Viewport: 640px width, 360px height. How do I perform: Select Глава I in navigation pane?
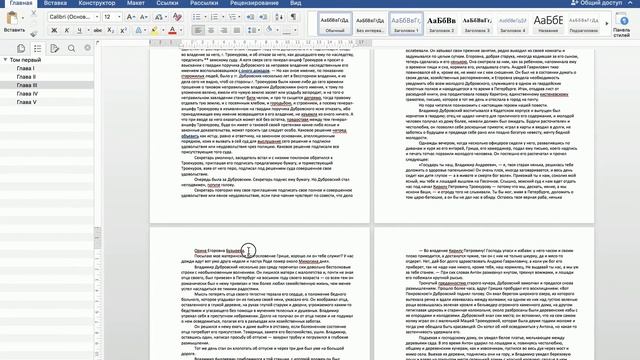pyautogui.click(x=25, y=68)
